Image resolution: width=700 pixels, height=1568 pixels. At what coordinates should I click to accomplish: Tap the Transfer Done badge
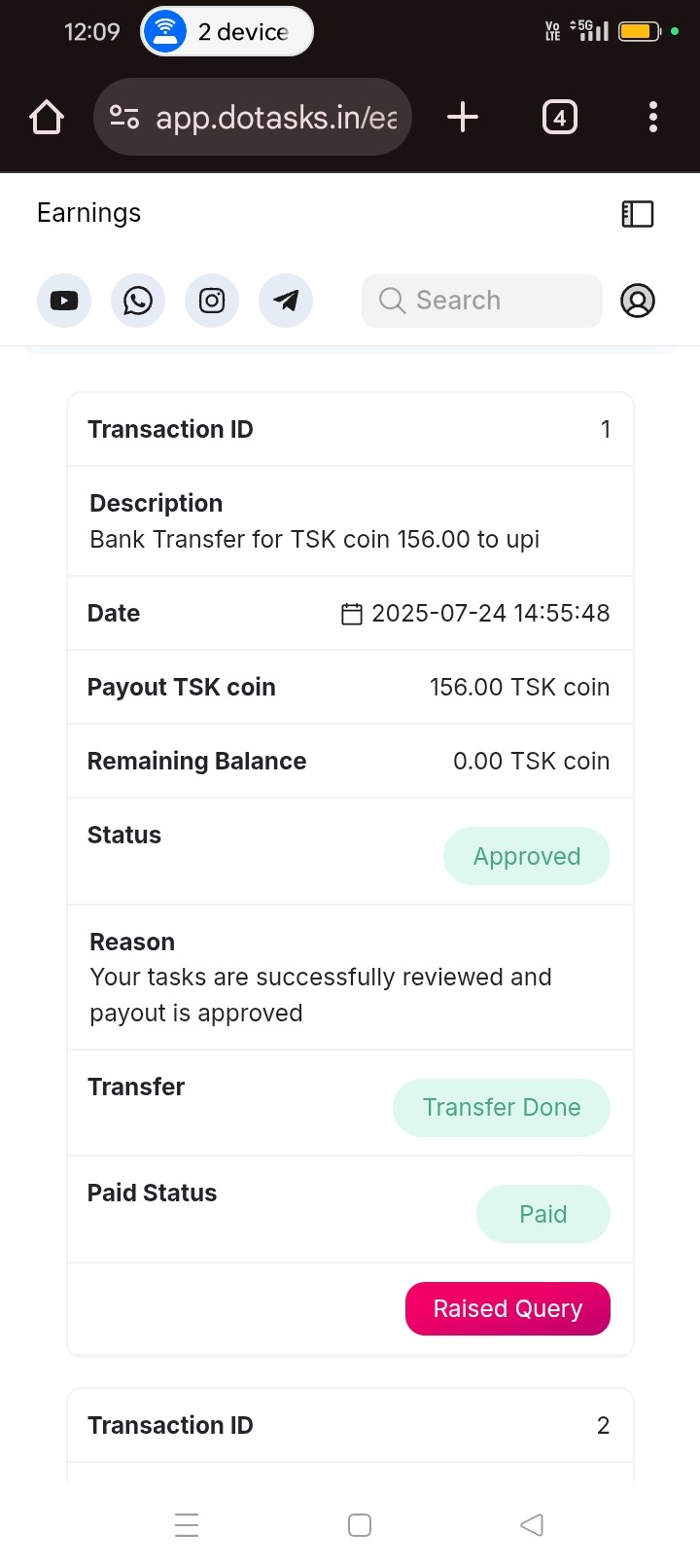502,1107
